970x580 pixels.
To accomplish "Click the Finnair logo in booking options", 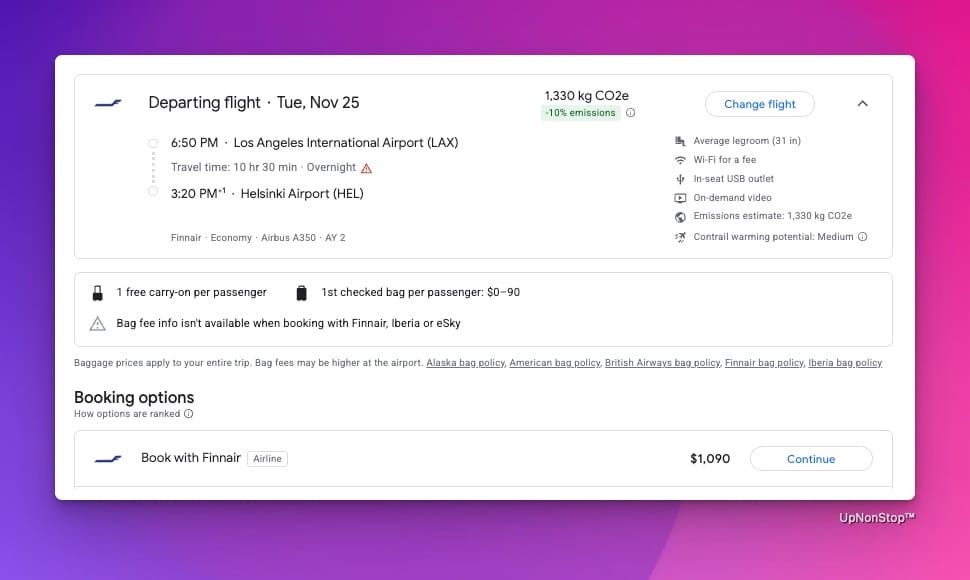I will (x=108, y=459).
